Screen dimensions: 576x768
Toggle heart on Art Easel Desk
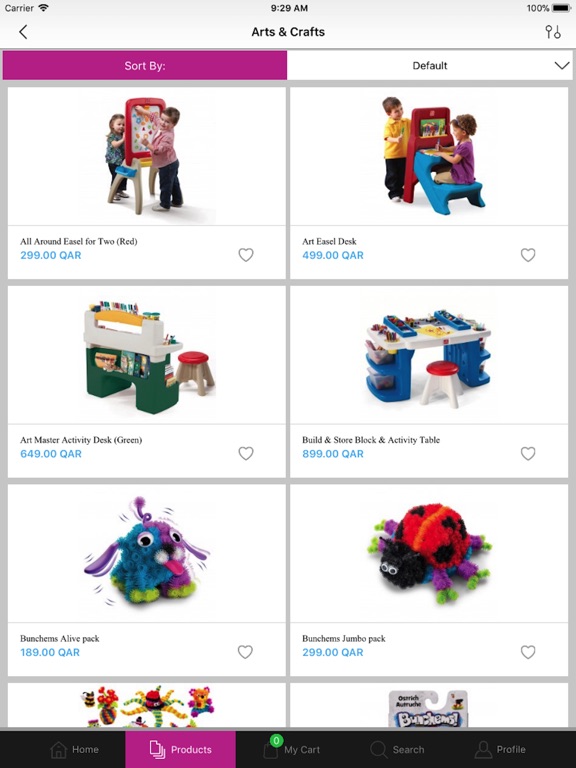pos(528,255)
